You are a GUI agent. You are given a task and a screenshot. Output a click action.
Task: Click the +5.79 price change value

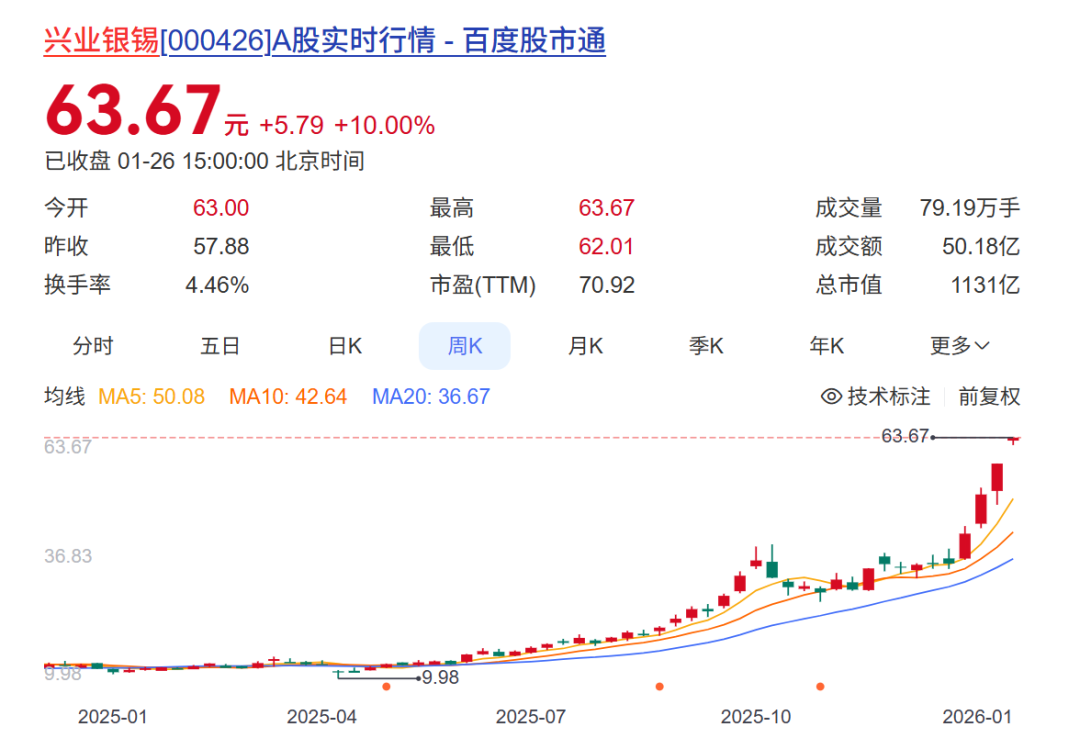(x=291, y=125)
